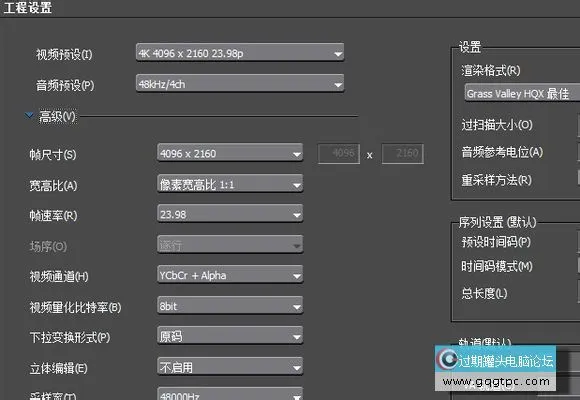Viewport: 580px width, 400px height.
Task: Open the 帧速率 dropdown showing 23.98
Action: (x=230, y=214)
